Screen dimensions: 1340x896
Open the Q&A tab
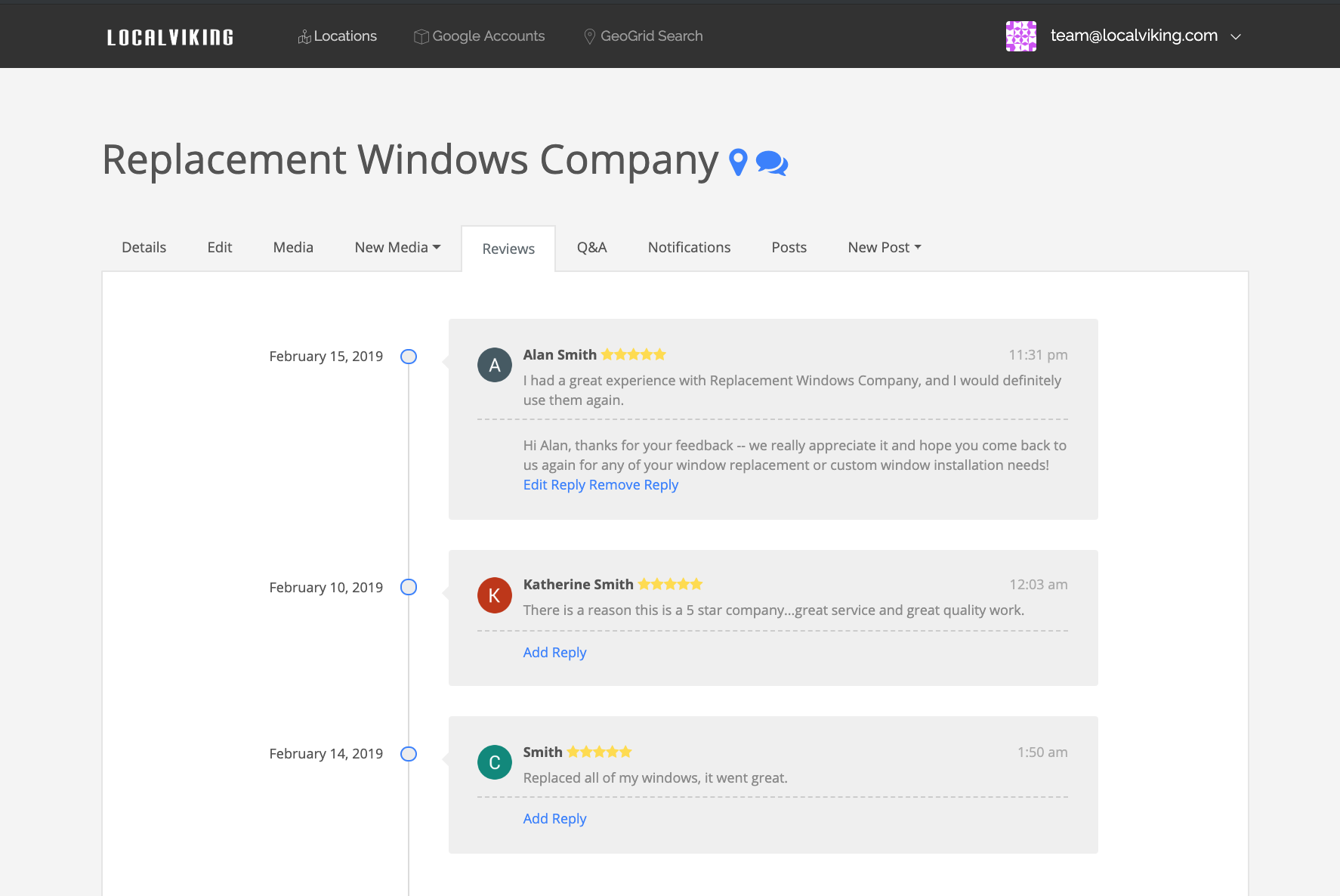pyautogui.click(x=592, y=247)
